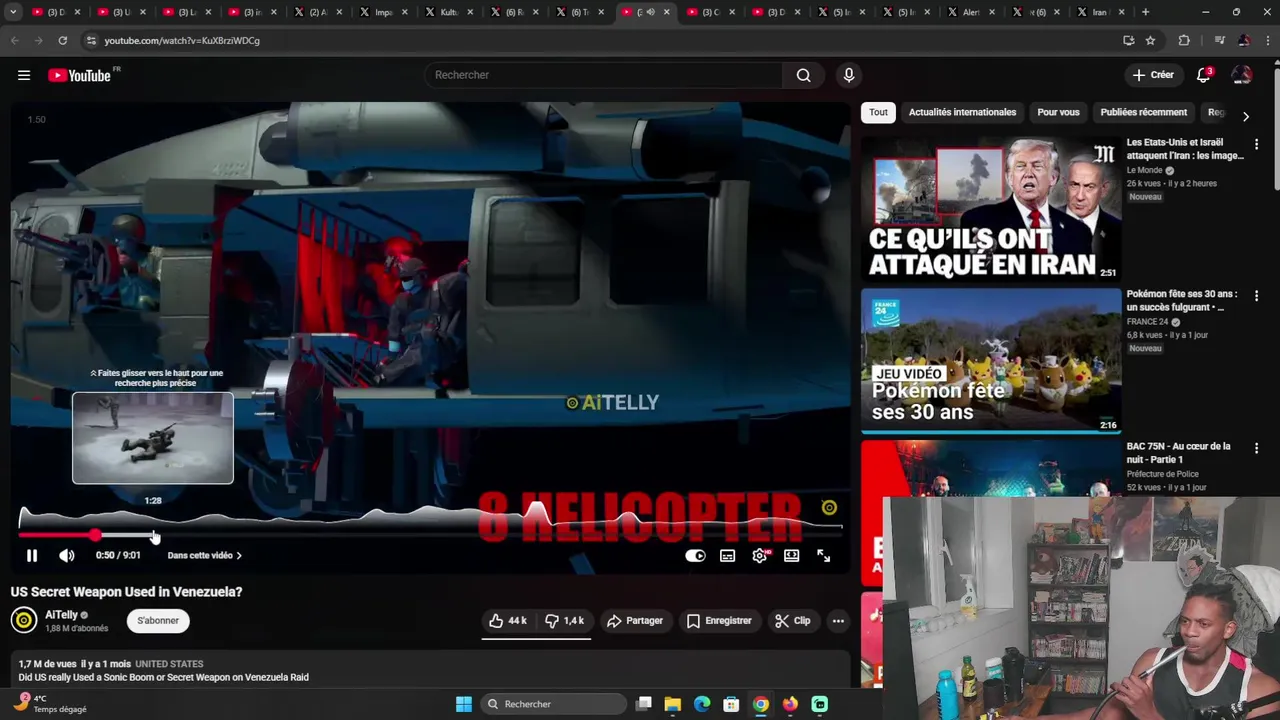Like the video with 44 k

508,621
